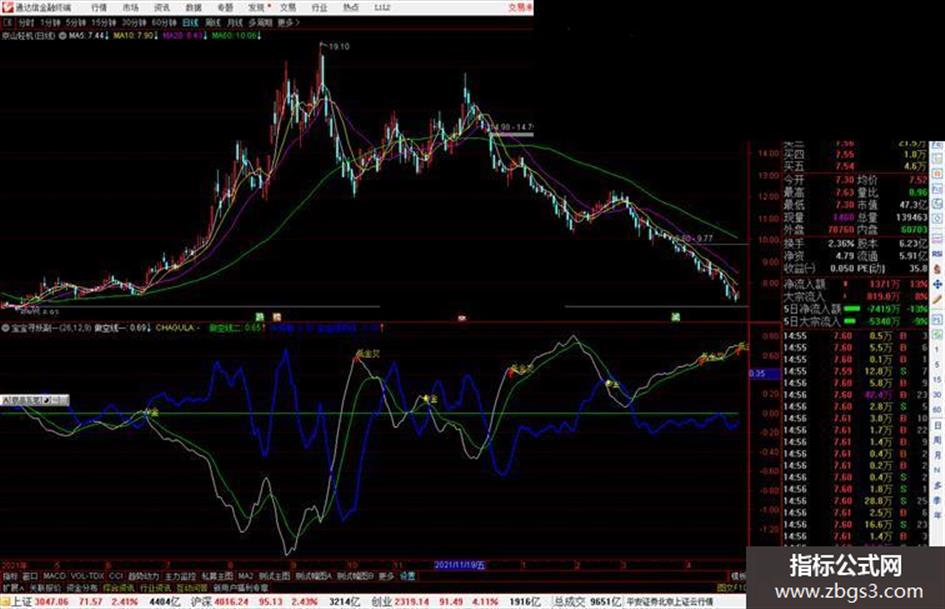Click the red figure icon below RSI
Screen dimensions: 945x609
[x=938, y=267]
